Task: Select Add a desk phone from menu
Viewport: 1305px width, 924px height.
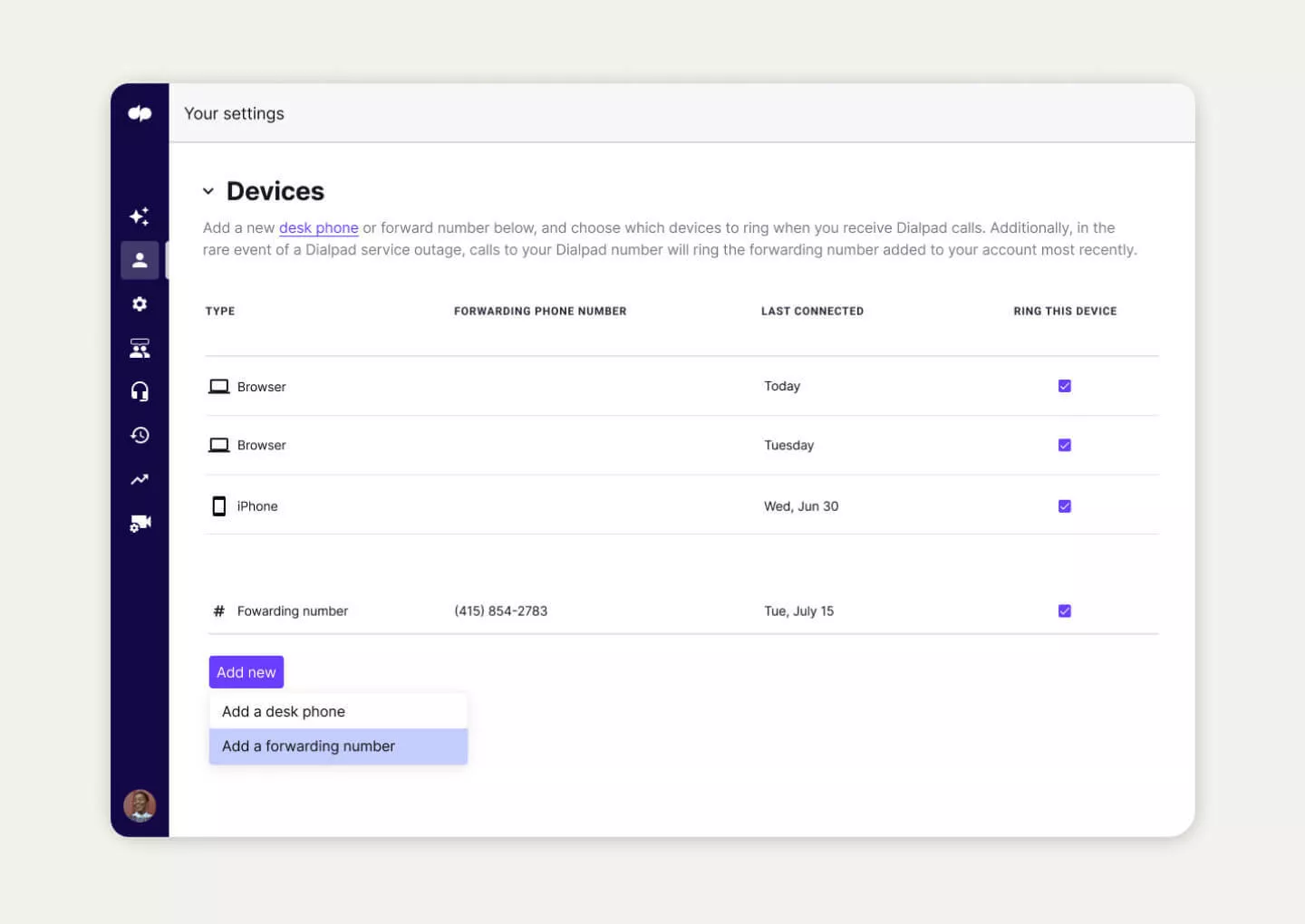Action: click(283, 711)
